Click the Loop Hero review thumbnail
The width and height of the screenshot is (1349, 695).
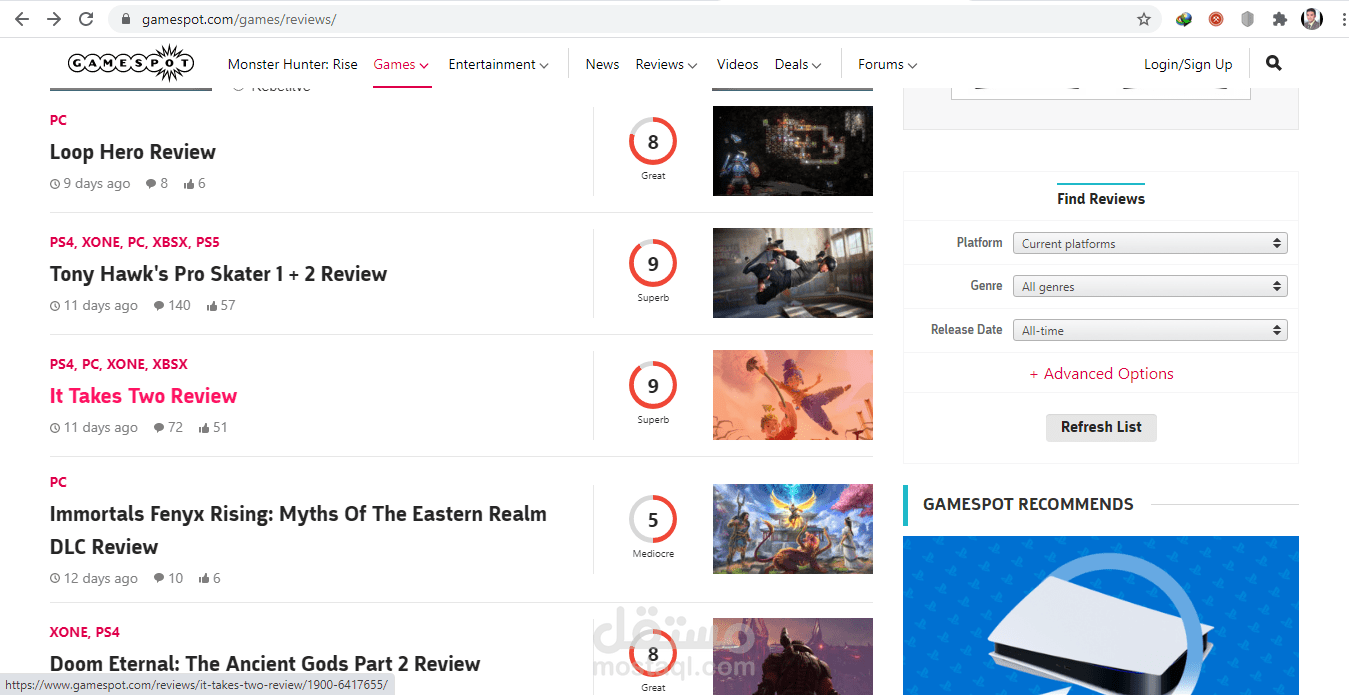pos(793,151)
